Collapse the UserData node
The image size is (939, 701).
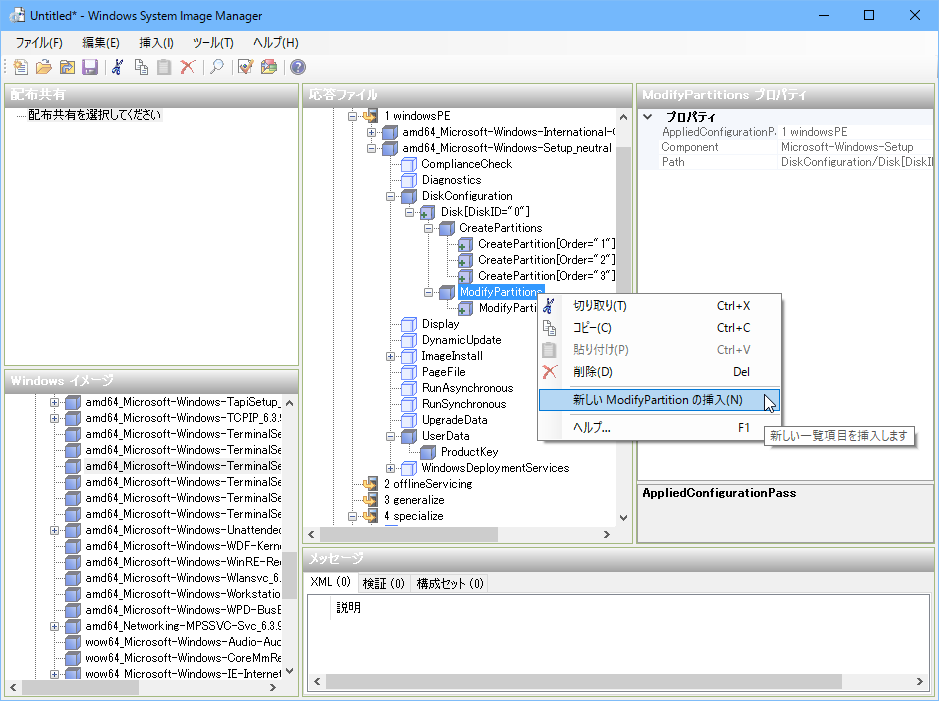coord(390,436)
